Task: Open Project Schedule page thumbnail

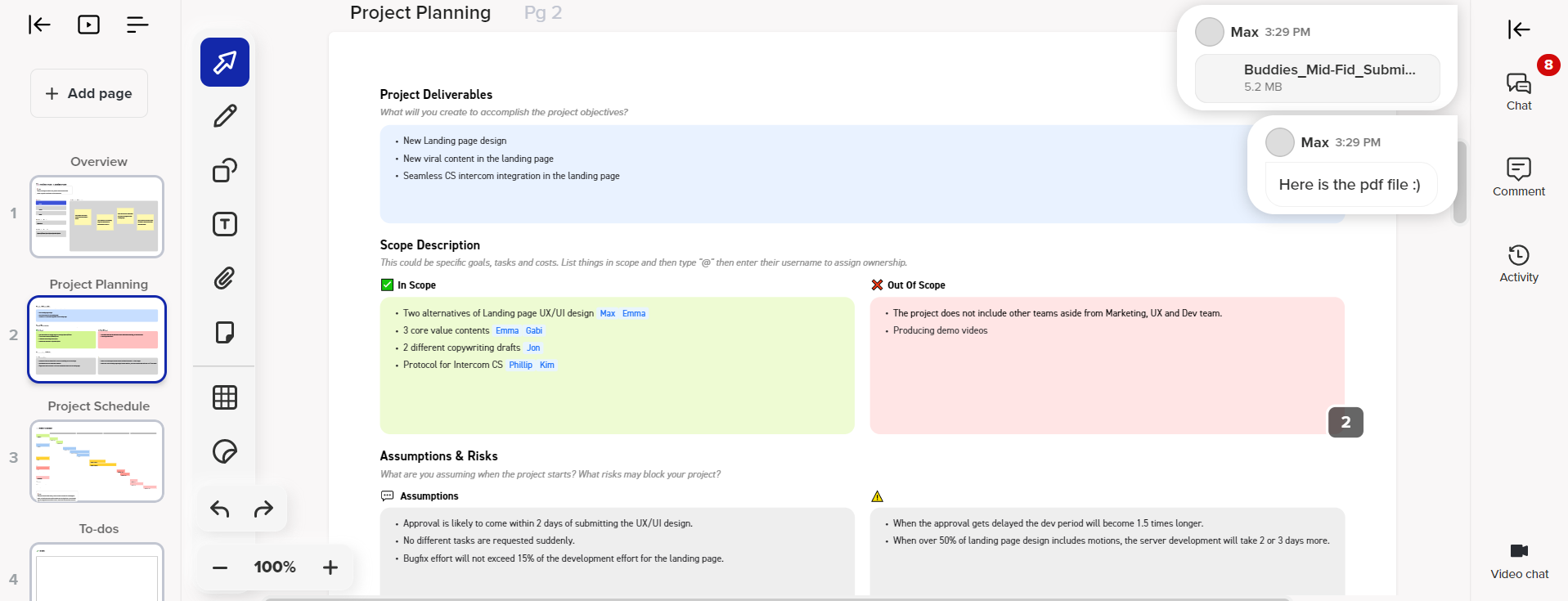Action: (97, 461)
